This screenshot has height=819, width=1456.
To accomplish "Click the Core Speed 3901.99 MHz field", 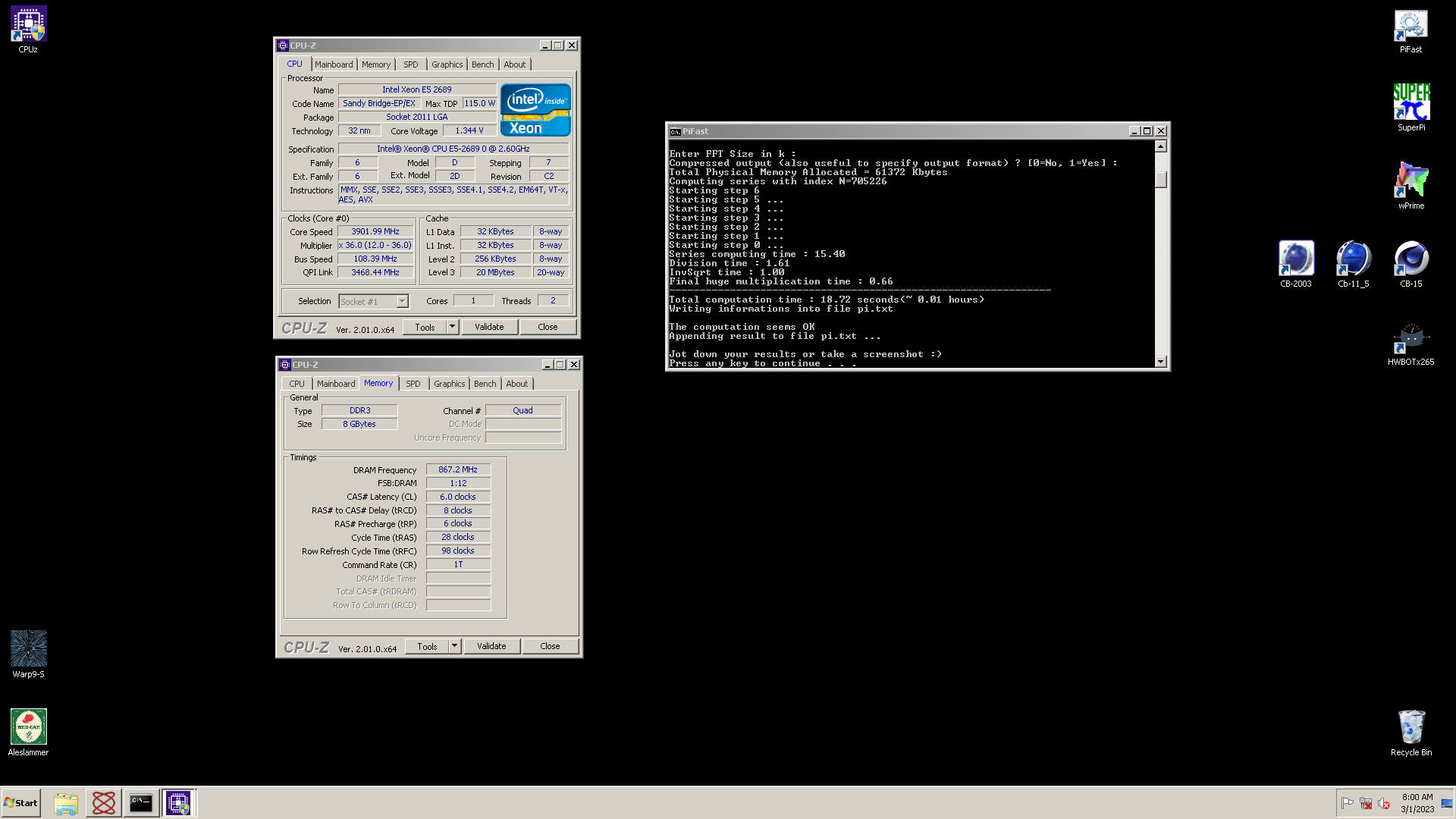I will (x=375, y=231).
